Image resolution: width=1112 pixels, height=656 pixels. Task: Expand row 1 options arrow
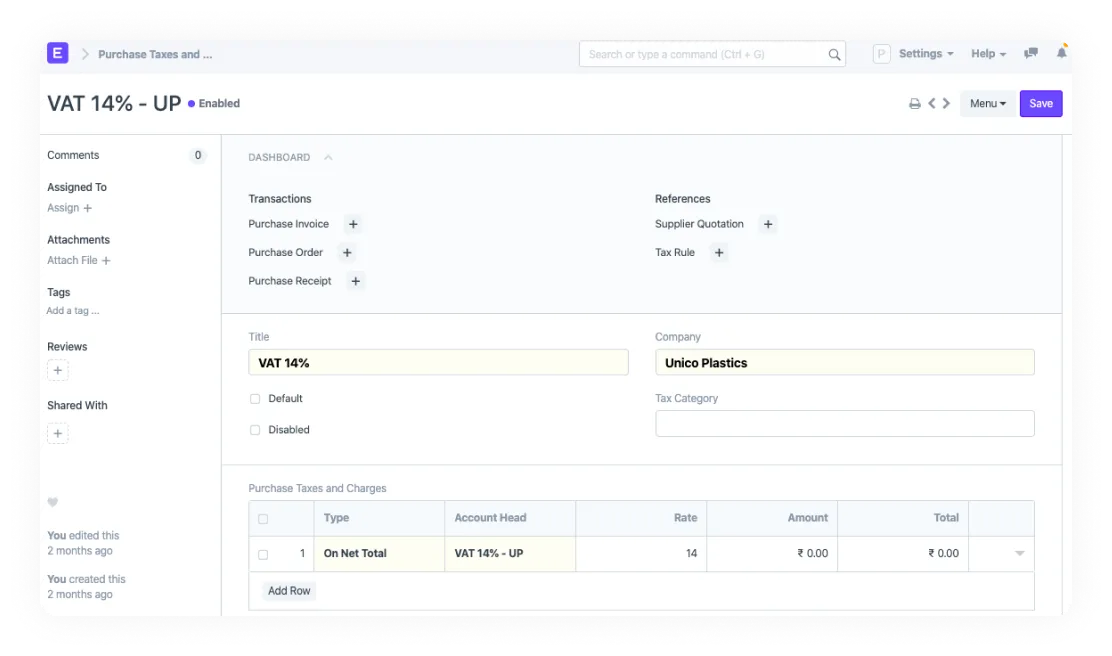pyautogui.click(x=1019, y=553)
